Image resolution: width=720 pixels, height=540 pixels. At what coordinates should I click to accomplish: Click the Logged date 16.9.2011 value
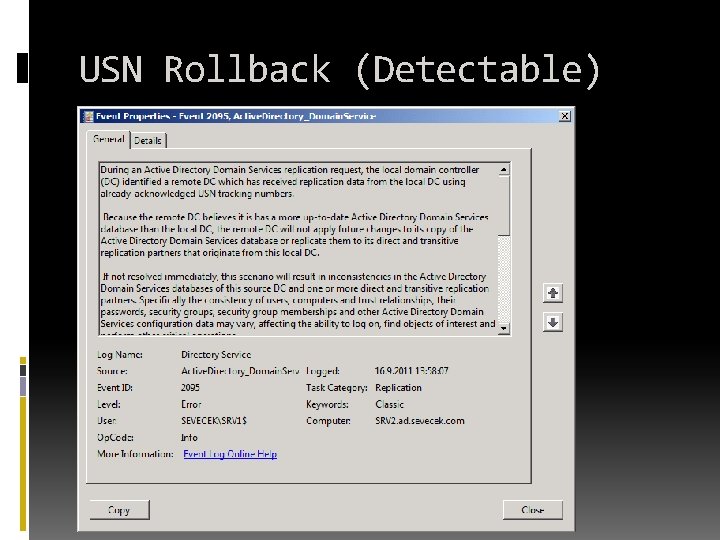(x=411, y=371)
